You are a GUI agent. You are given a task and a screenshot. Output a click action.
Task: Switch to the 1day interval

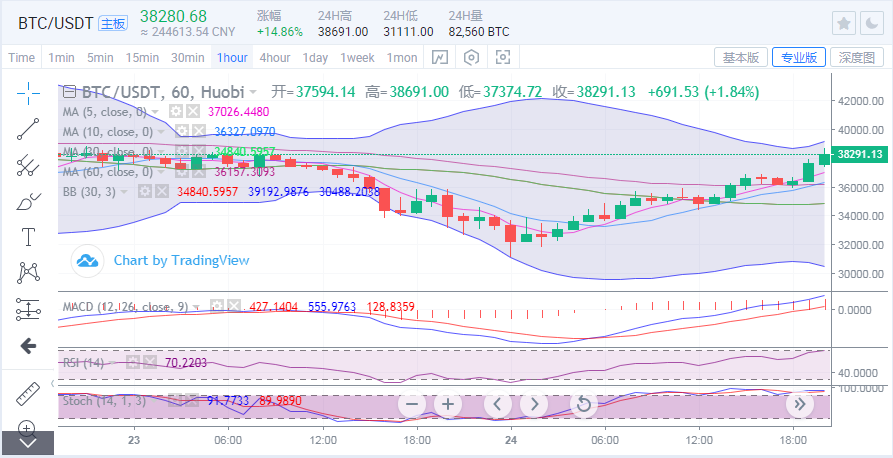coord(315,58)
